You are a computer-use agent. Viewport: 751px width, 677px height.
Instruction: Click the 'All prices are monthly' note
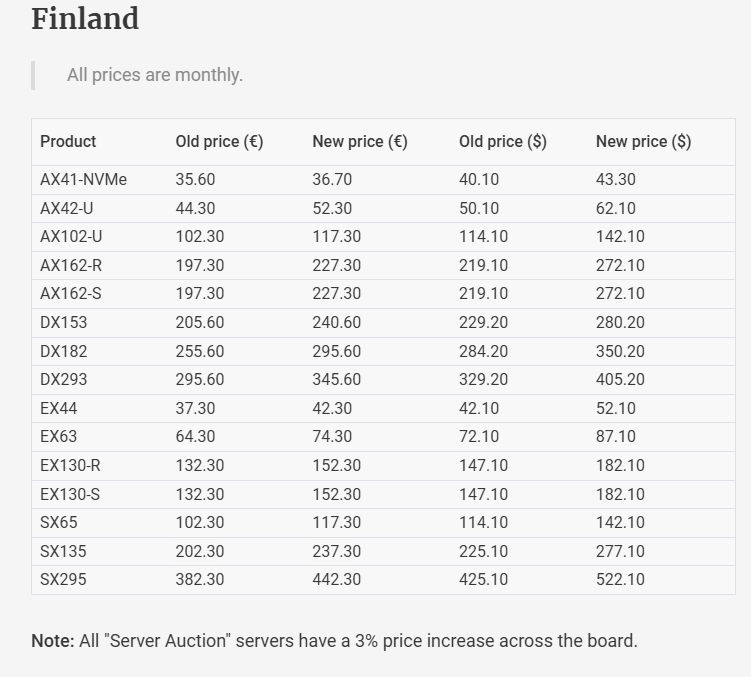coord(155,75)
